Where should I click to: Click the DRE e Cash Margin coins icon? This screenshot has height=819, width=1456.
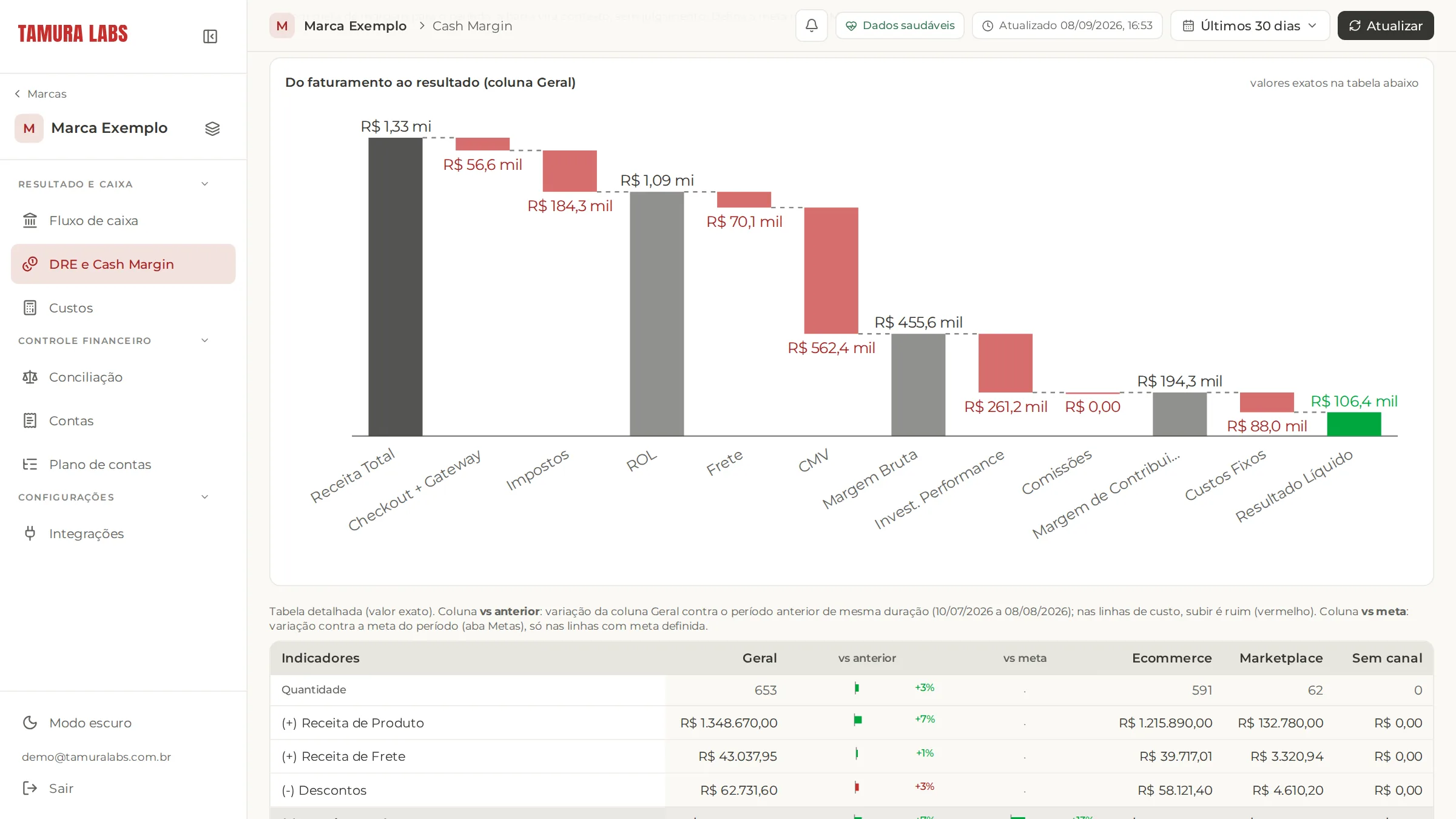30,264
